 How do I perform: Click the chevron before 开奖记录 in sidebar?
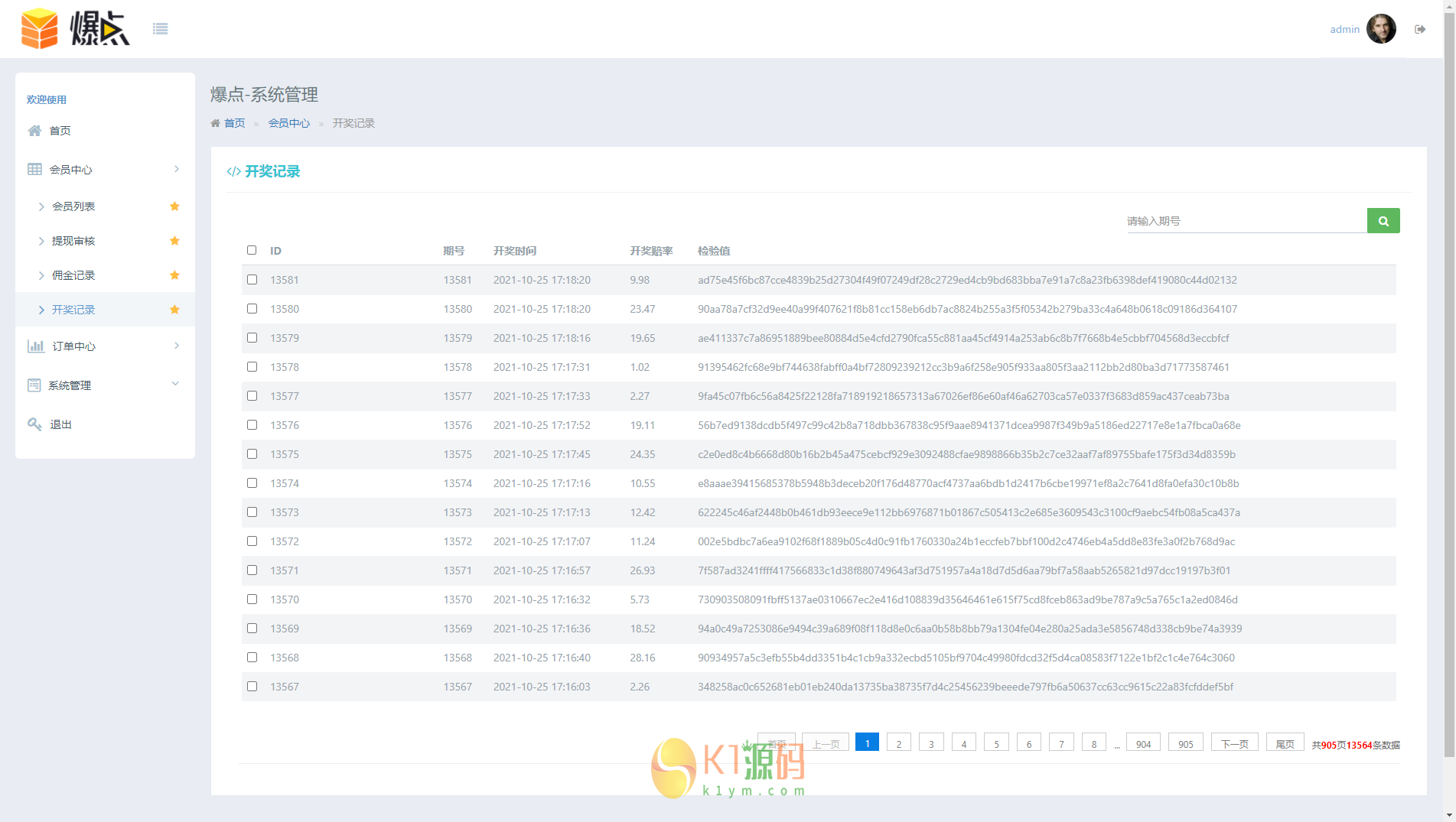coord(41,310)
